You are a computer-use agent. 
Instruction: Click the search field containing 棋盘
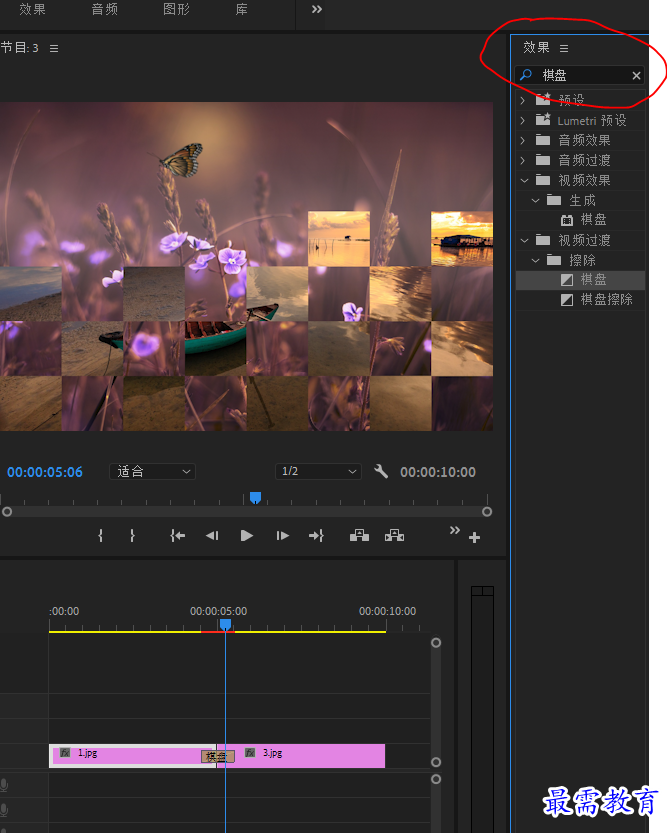point(579,75)
